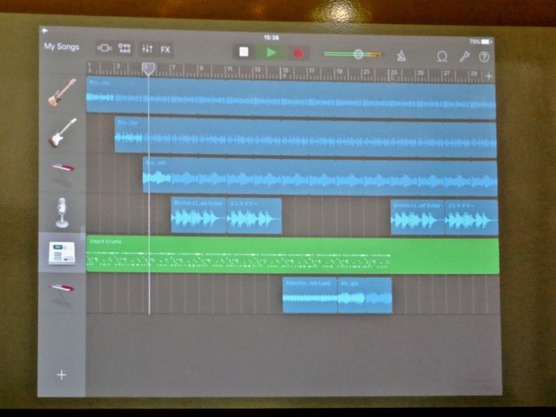556x417 pixels.
Task: Select the third track keyboard region
Action: click(320, 177)
